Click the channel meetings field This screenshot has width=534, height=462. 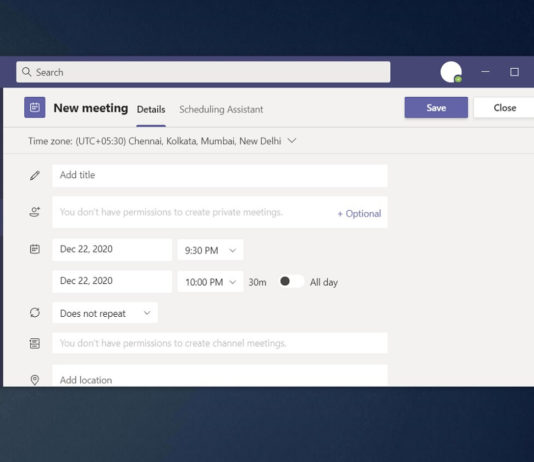tap(220, 343)
